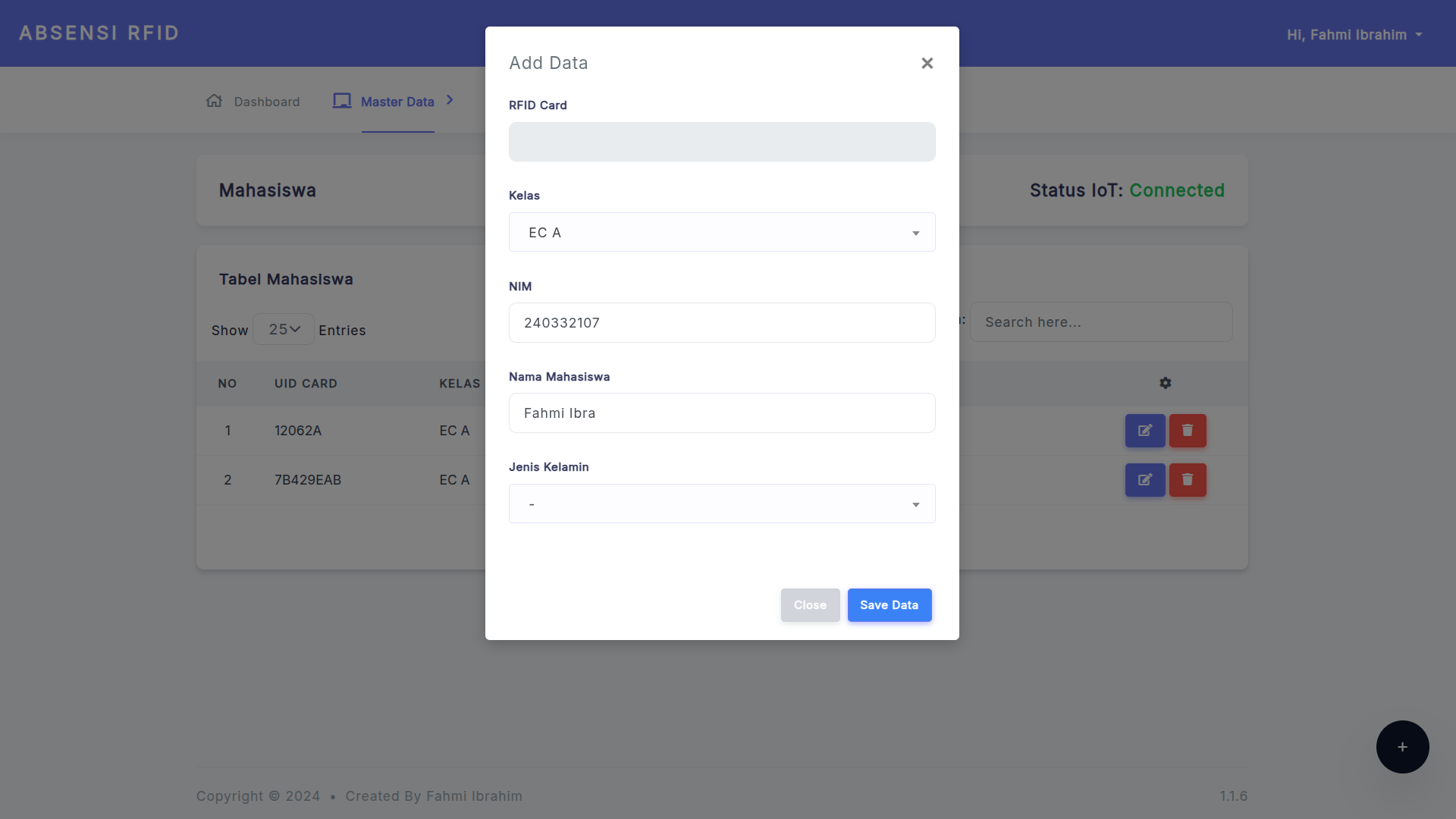Open the Hi, Fahmi Ibrahim user menu
Viewport: 1456px width, 819px height.
(x=1354, y=35)
